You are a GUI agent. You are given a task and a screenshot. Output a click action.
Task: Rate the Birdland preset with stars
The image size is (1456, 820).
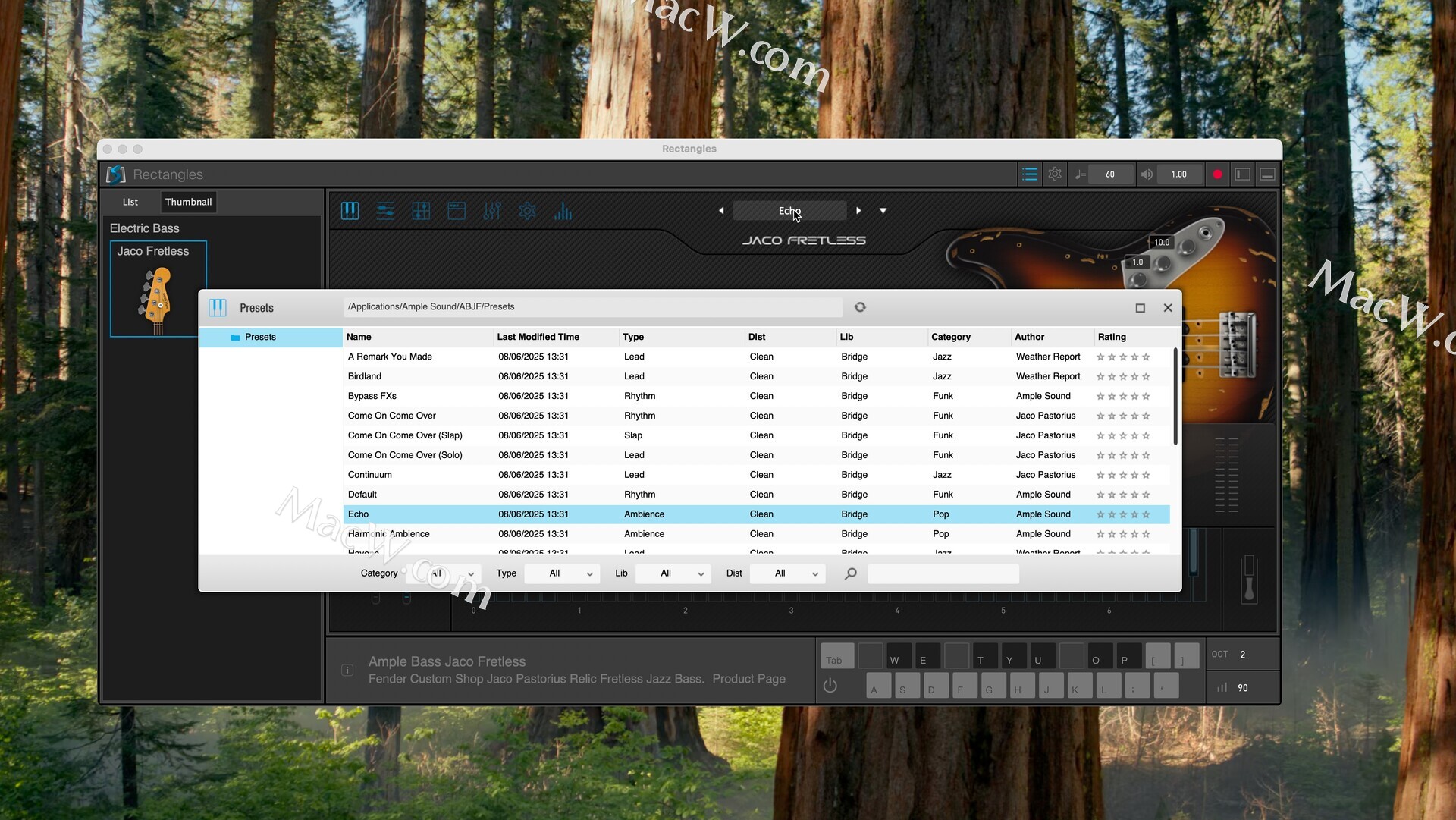1123,376
